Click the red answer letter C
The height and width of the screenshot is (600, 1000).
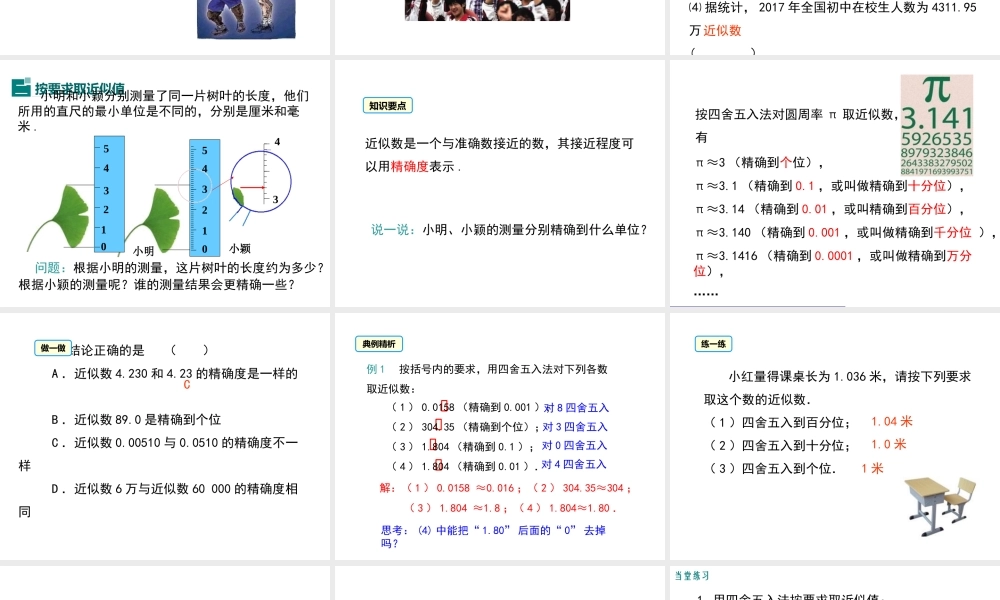[x=187, y=385]
